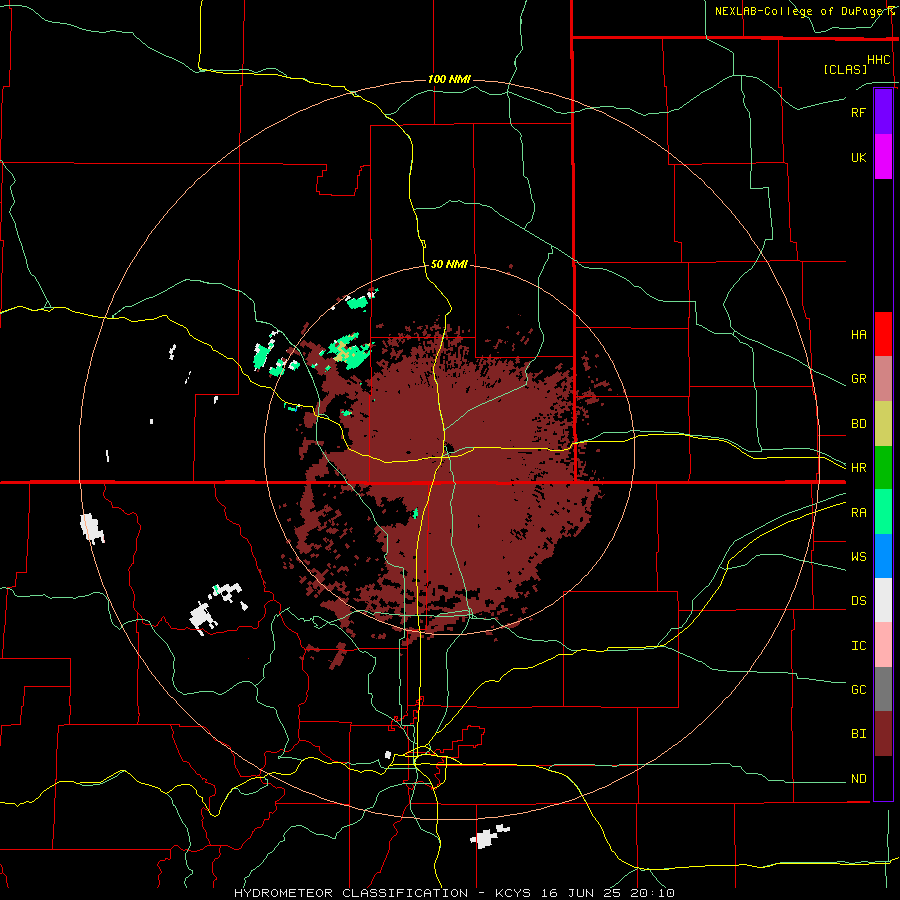Click the DS legend label

pos(858,601)
